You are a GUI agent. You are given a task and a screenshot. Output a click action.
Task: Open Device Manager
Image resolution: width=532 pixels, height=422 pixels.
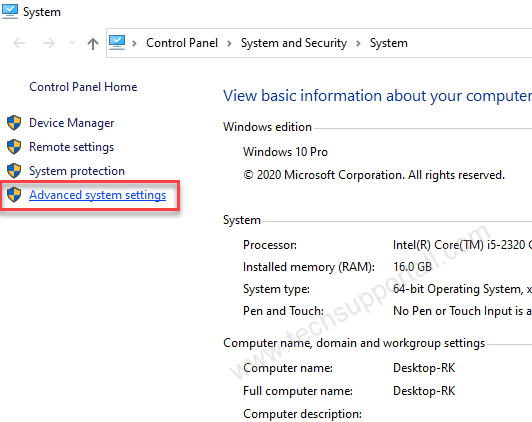tap(72, 123)
